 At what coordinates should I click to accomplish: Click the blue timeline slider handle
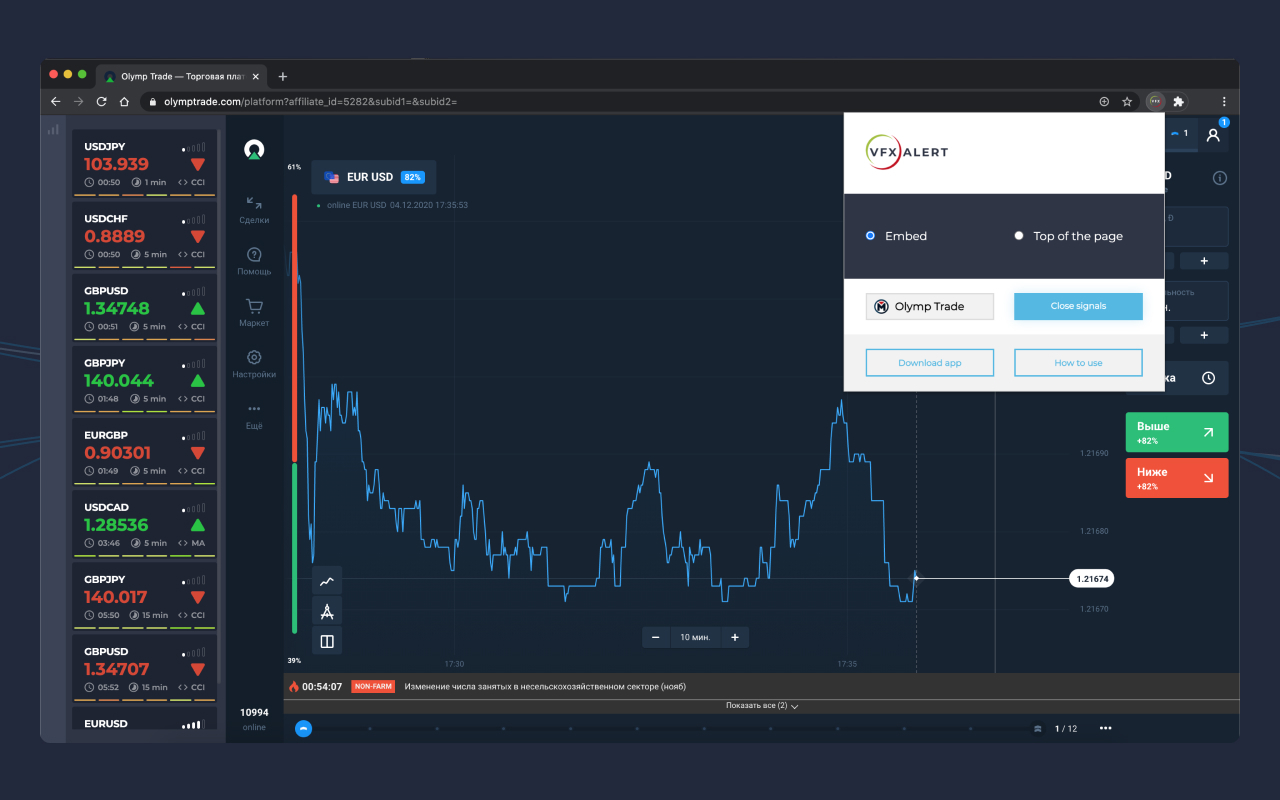click(x=304, y=728)
